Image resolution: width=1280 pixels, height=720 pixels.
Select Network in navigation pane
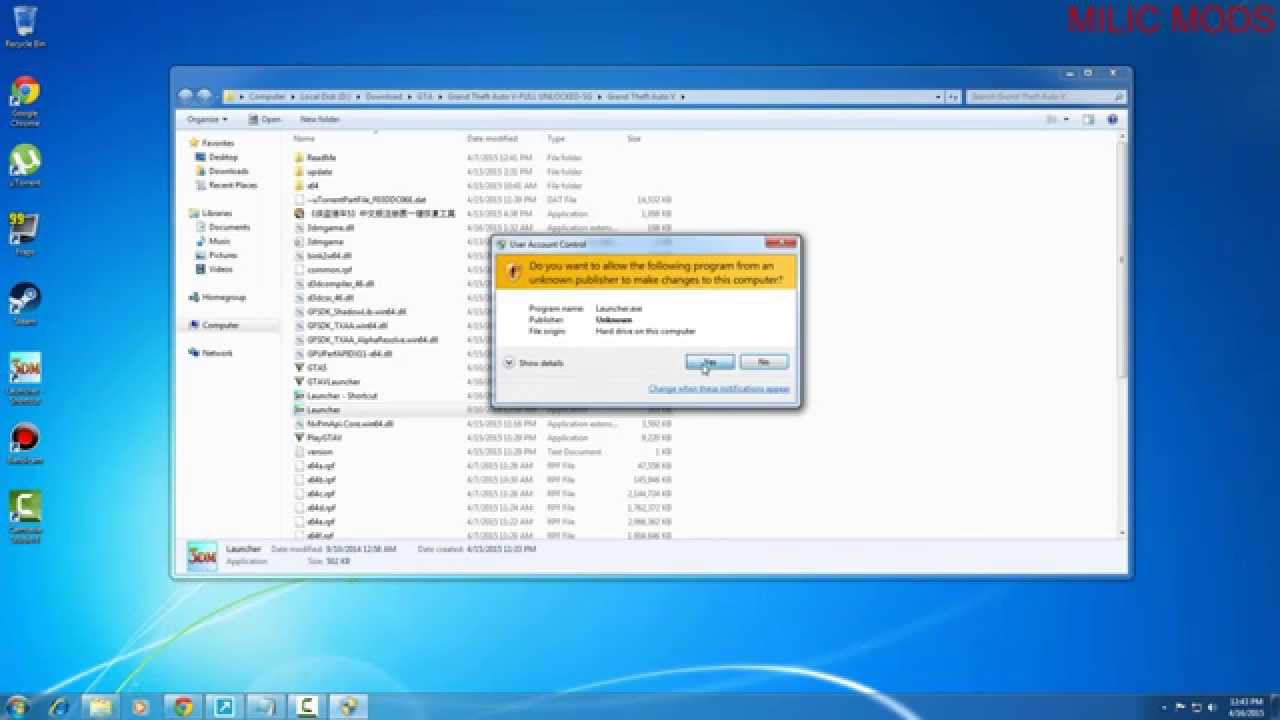(210, 353)
